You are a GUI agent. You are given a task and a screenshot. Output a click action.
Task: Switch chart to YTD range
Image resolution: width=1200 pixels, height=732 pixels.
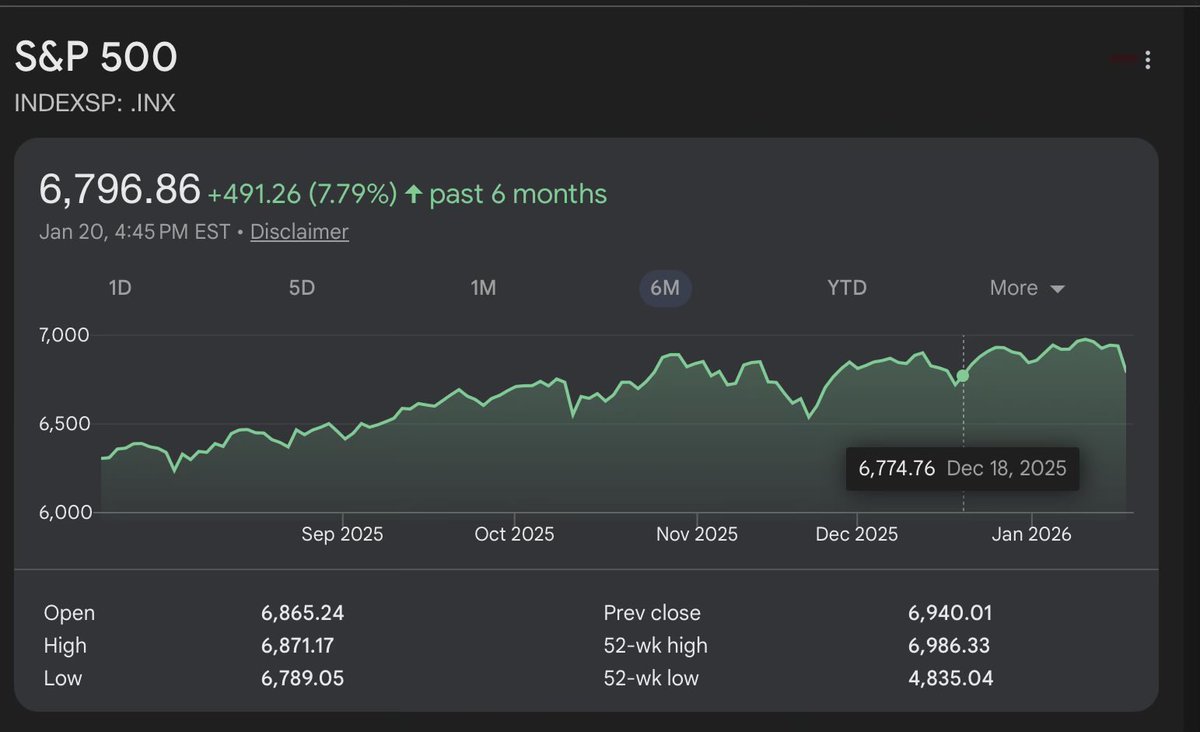[x=847, y=288]
